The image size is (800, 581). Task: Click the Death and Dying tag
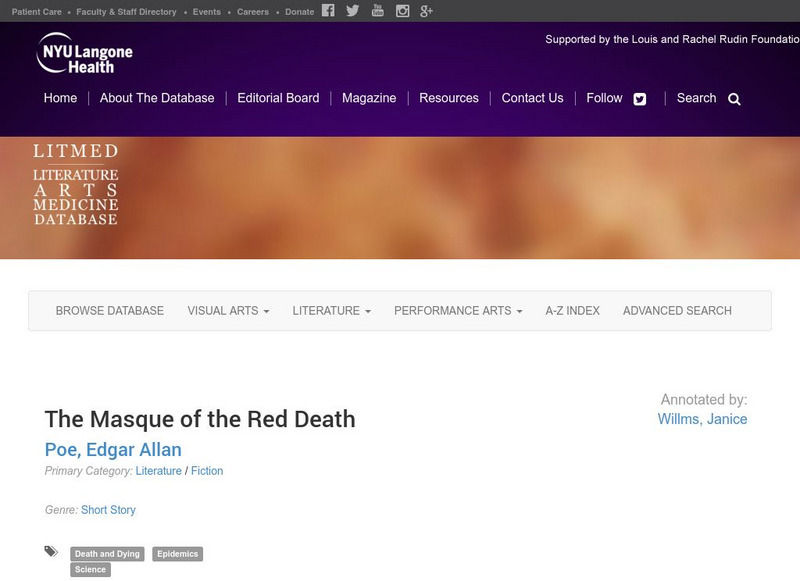[108, 554]
